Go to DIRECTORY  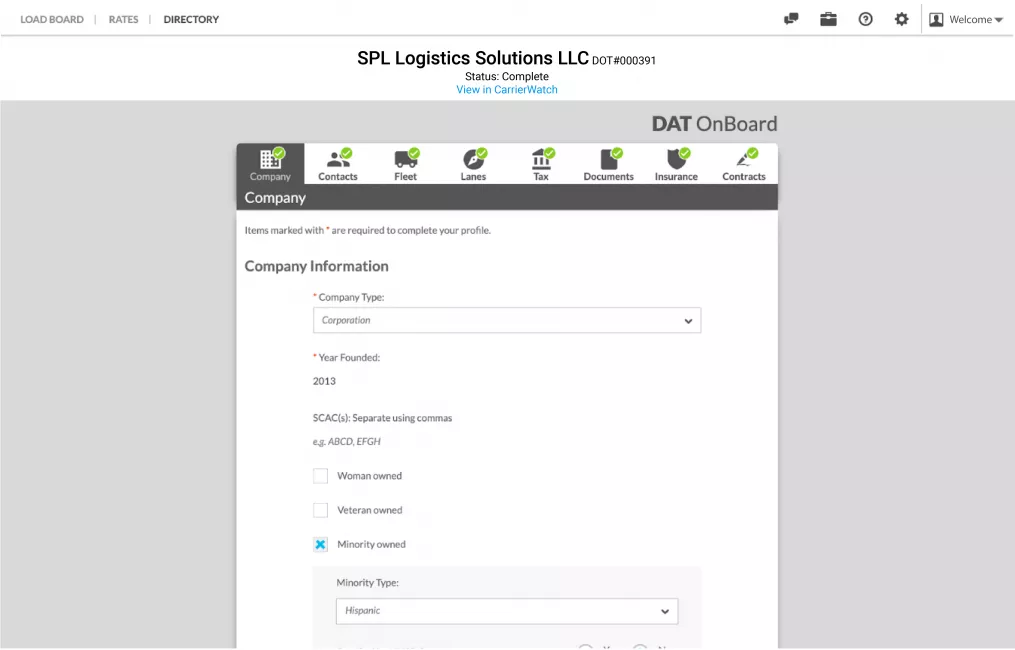191,19
